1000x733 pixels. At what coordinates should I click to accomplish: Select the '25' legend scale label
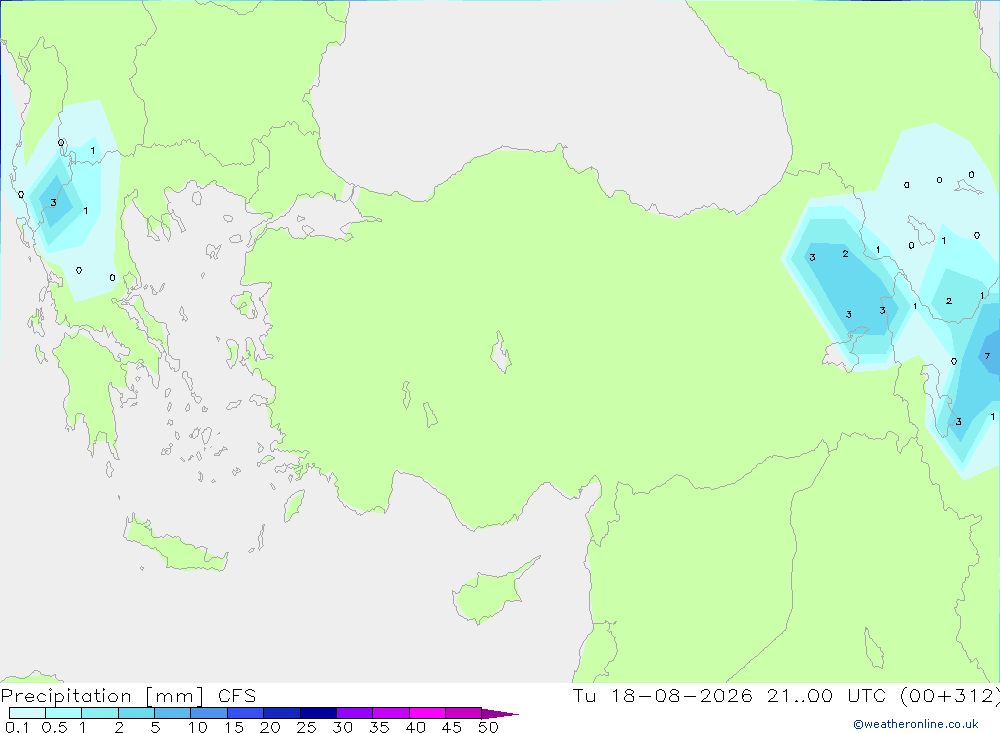point(307,727)
